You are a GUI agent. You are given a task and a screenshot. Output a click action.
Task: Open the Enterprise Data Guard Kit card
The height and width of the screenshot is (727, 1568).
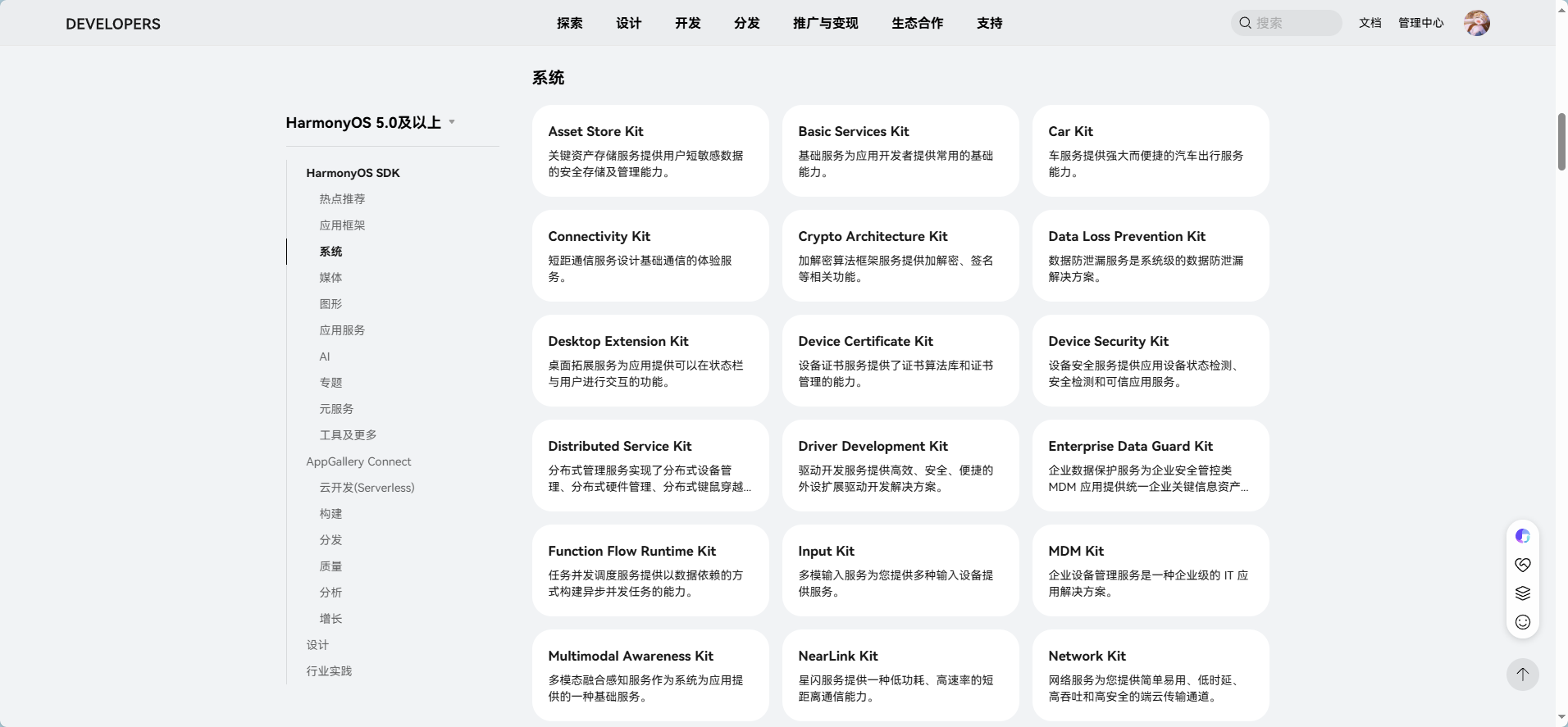(x=1151, y=466)
